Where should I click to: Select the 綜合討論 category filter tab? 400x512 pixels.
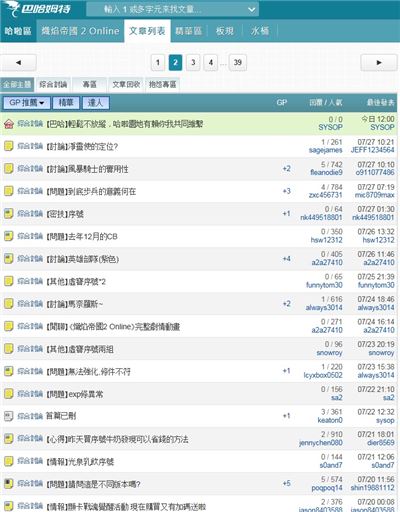(x=53, y=84)
